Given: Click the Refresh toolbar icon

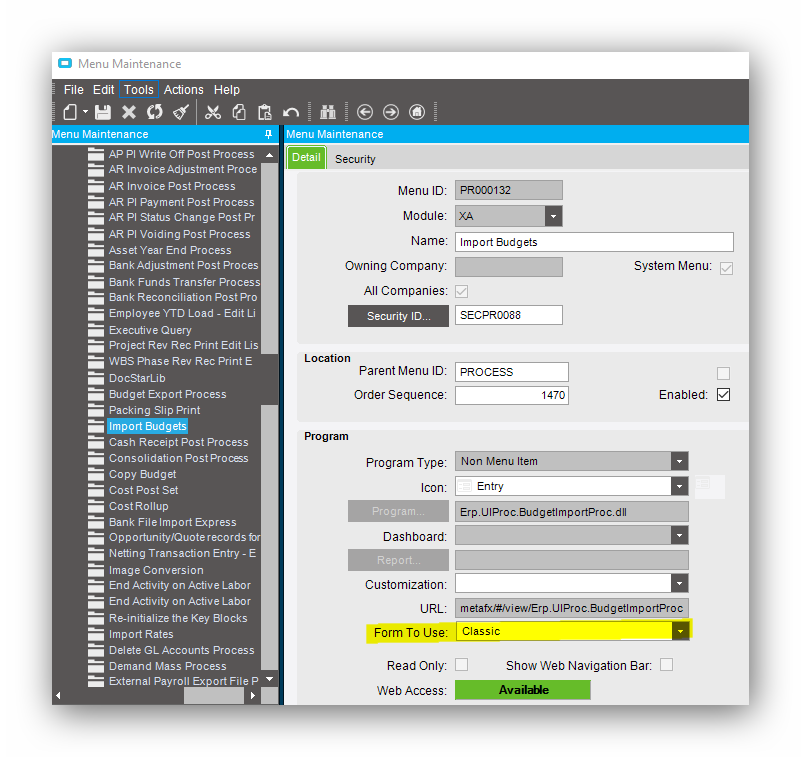Looking at the screenshot, I should coord(155,112).
